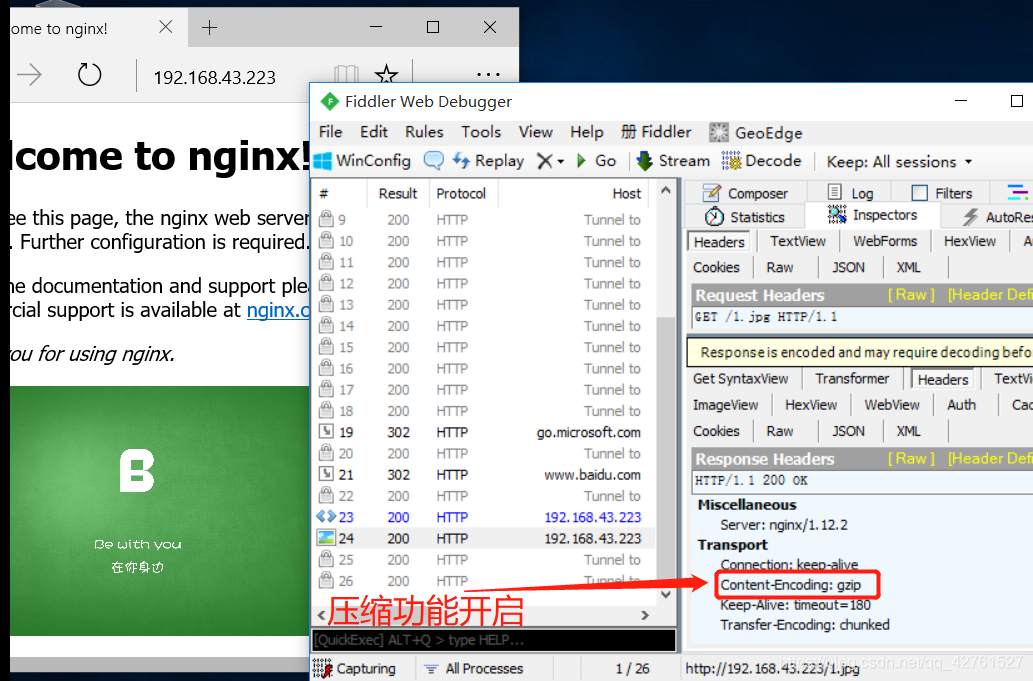This screenshot has width=1033, height=681.
Task: Select tunnel session 26 lock icon
Action: coord(325,580)
